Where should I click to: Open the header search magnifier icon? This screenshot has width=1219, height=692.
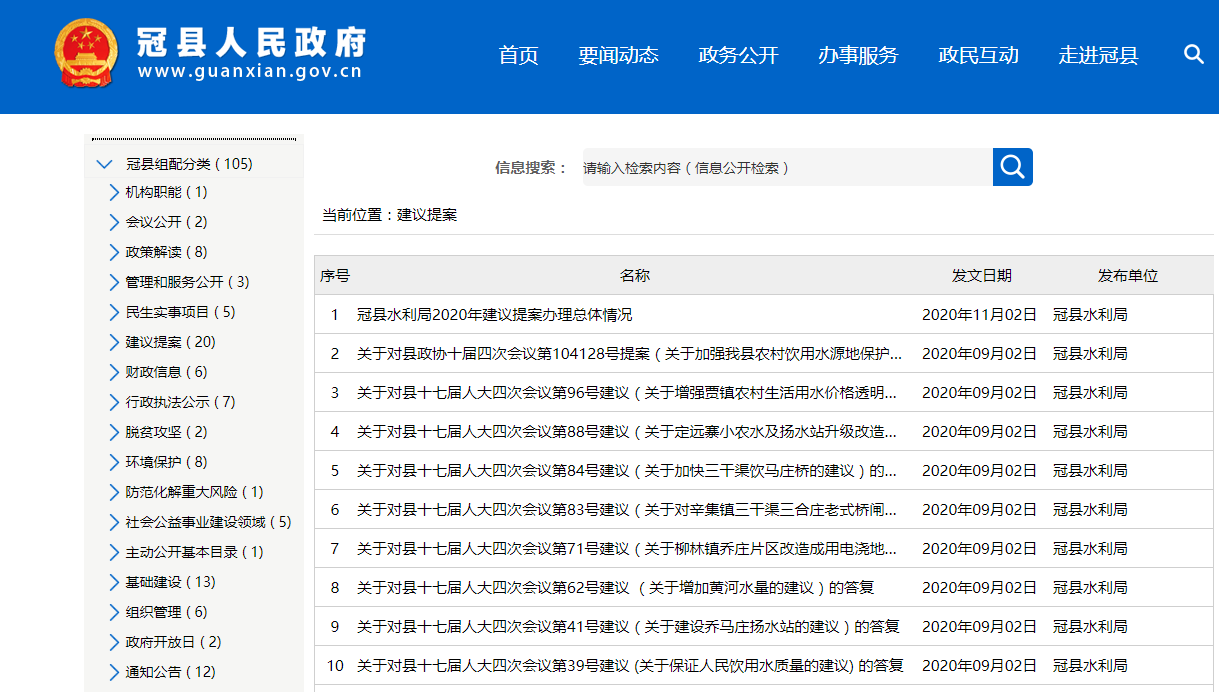coord(1193,55)
